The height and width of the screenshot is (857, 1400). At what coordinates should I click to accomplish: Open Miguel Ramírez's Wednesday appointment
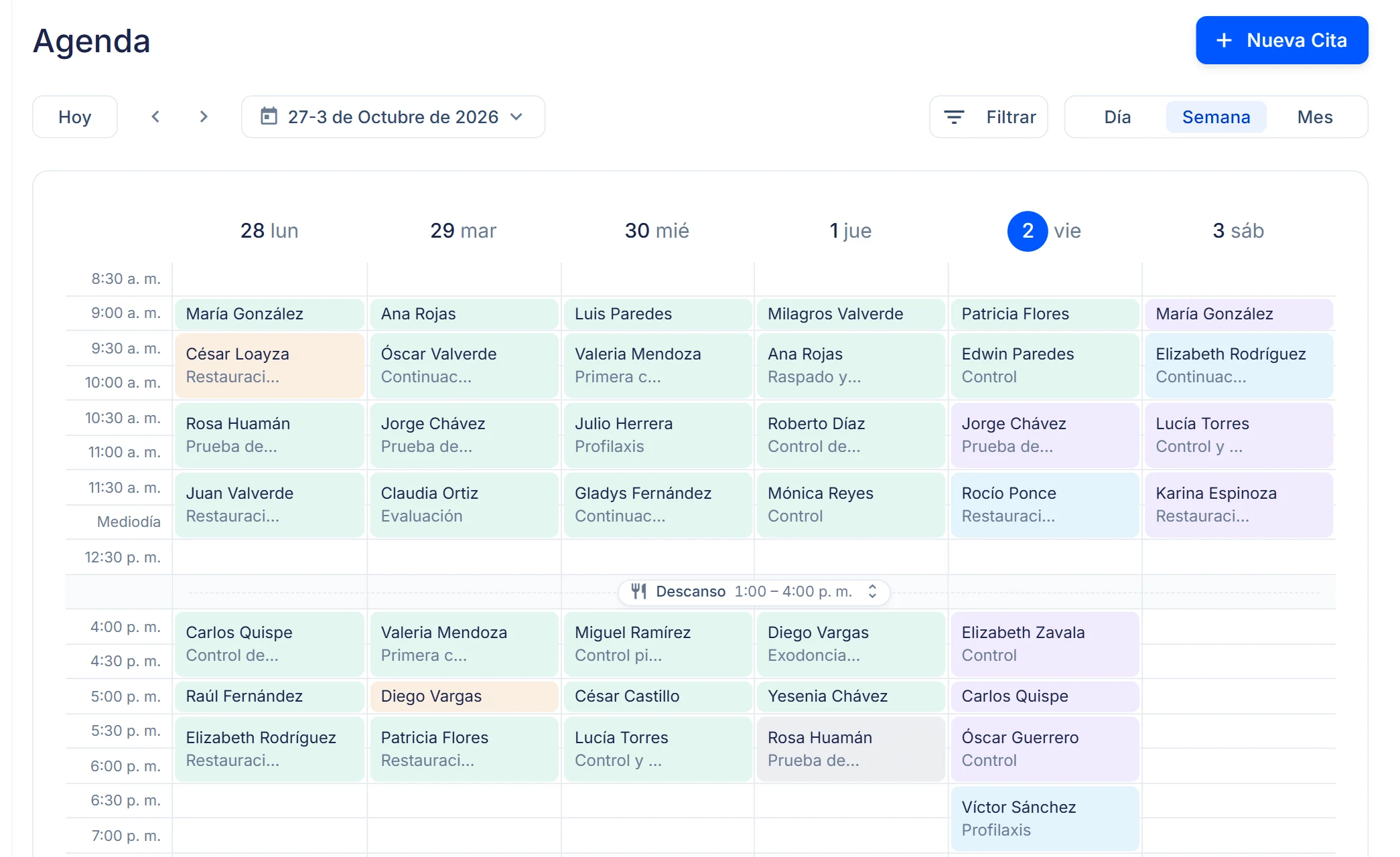point(658,644)
